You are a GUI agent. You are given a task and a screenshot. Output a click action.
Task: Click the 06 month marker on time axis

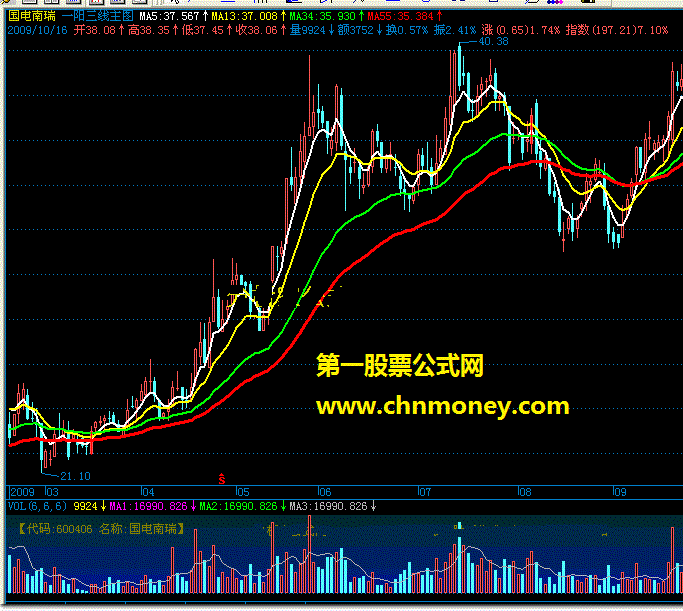click(325, 492)
